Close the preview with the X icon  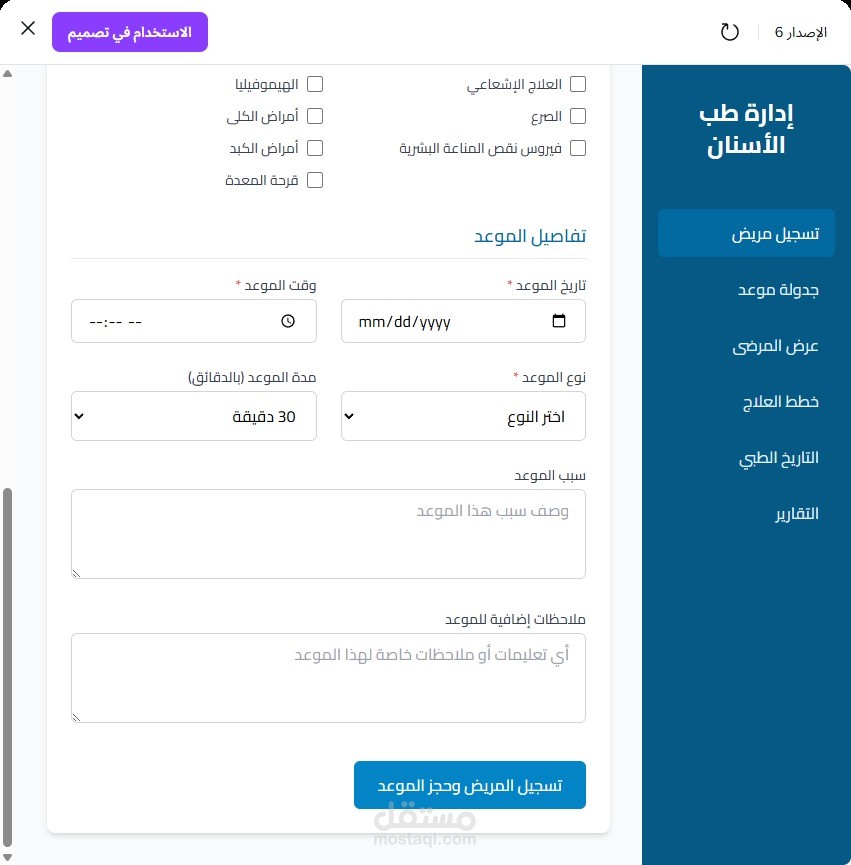(28, 28)
